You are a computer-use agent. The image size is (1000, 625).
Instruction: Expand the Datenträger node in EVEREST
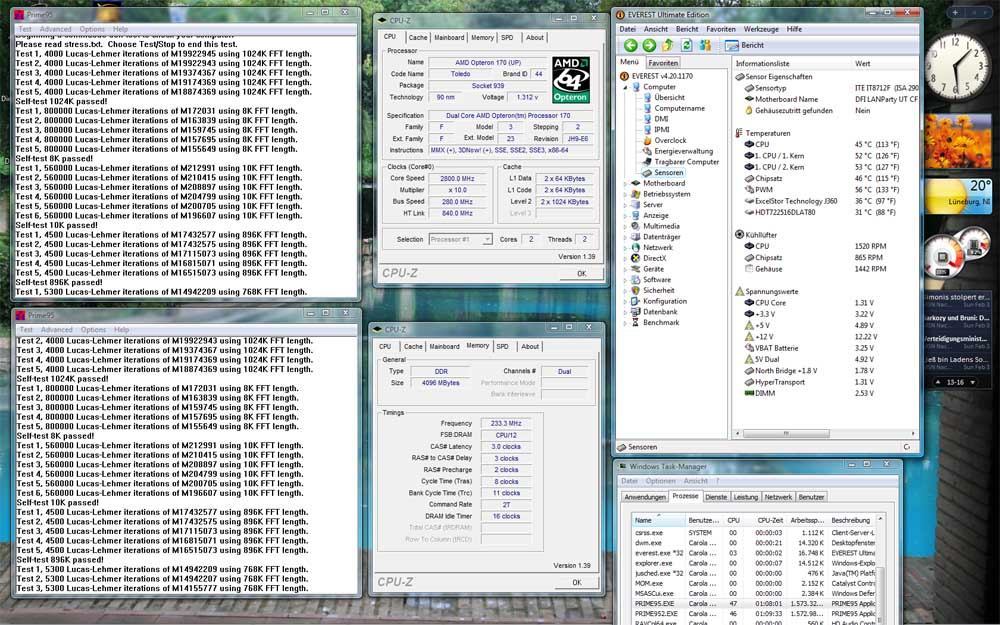point(625,237)
